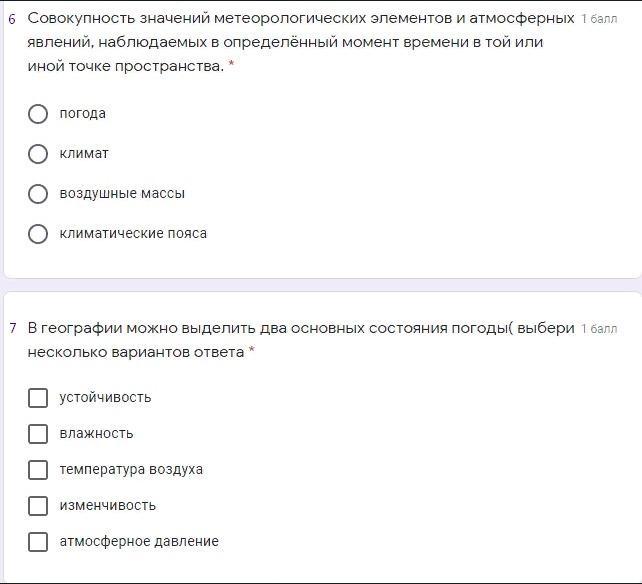Mark the "климатические пояса" radio circle
Screen dimensions: 642x584
tap(38, 234)
